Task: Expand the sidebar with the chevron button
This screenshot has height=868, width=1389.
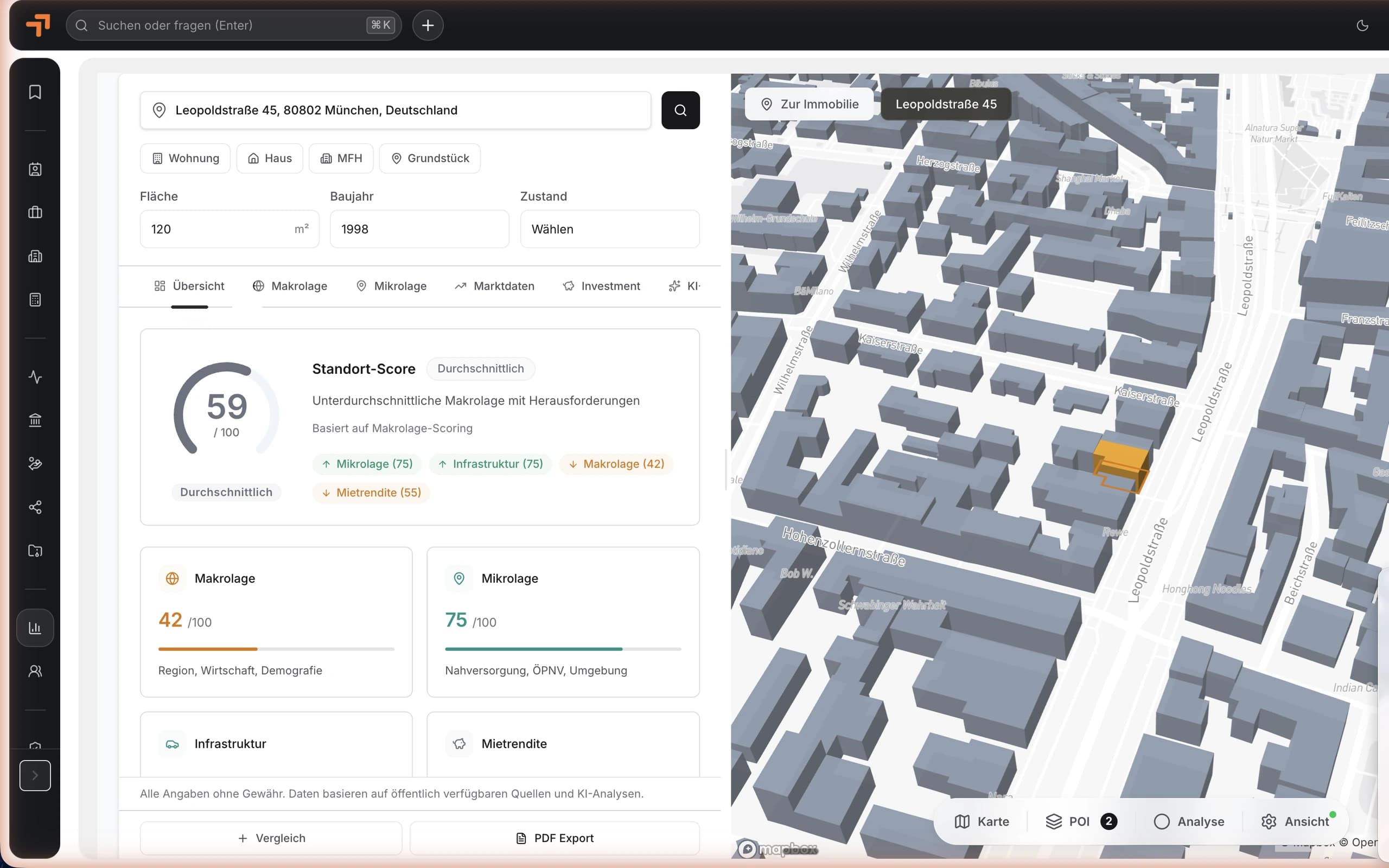Action: coord(35,776)
